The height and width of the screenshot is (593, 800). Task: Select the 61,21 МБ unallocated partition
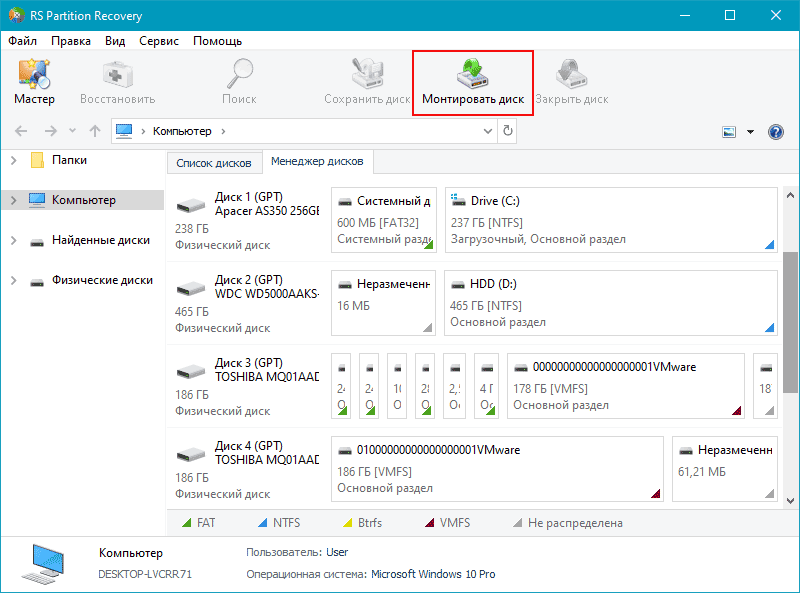(x=725, y=468)
